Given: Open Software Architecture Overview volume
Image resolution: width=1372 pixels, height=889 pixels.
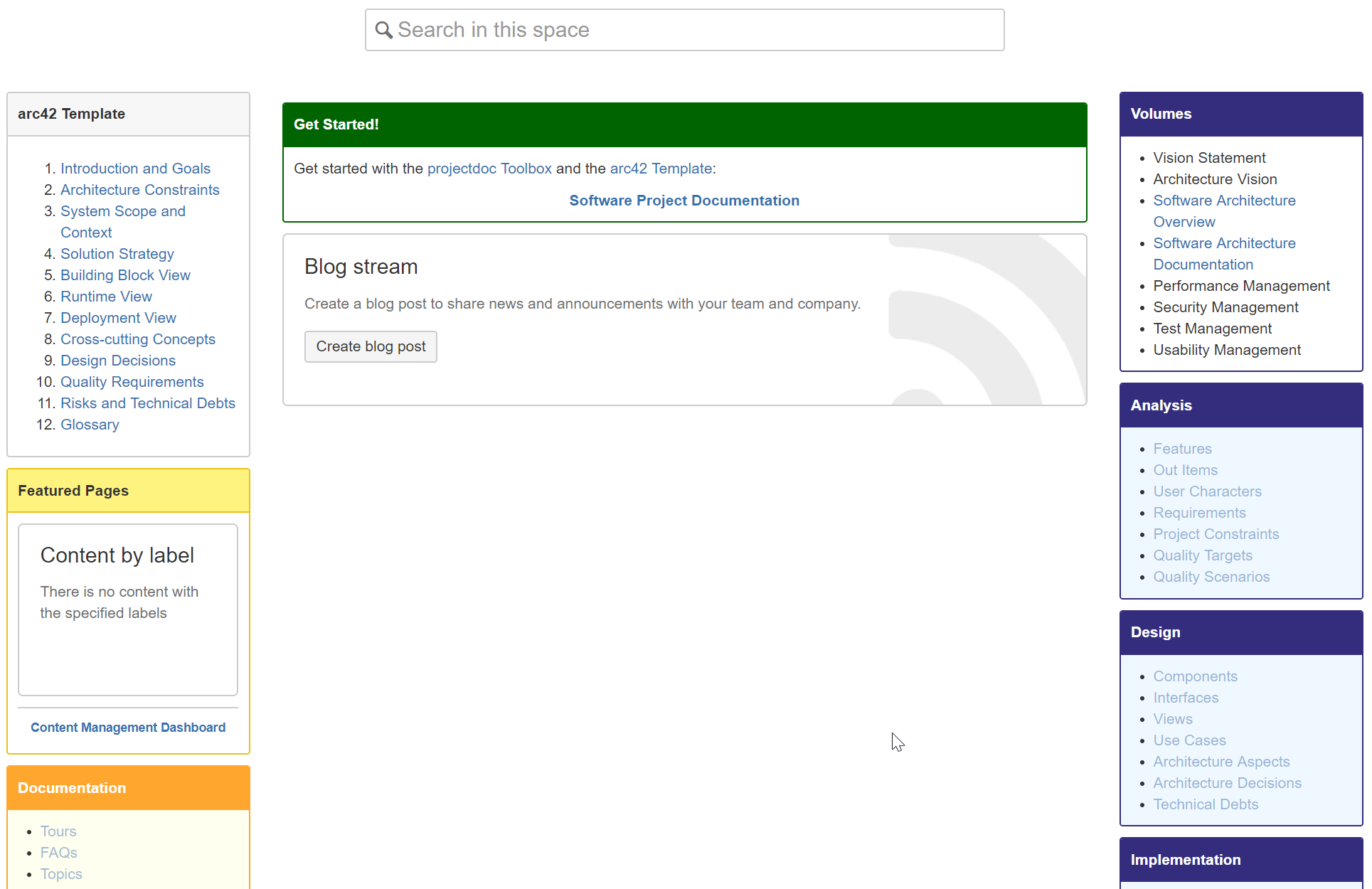Looking at the screenshot, I should tap(1223, 211).
